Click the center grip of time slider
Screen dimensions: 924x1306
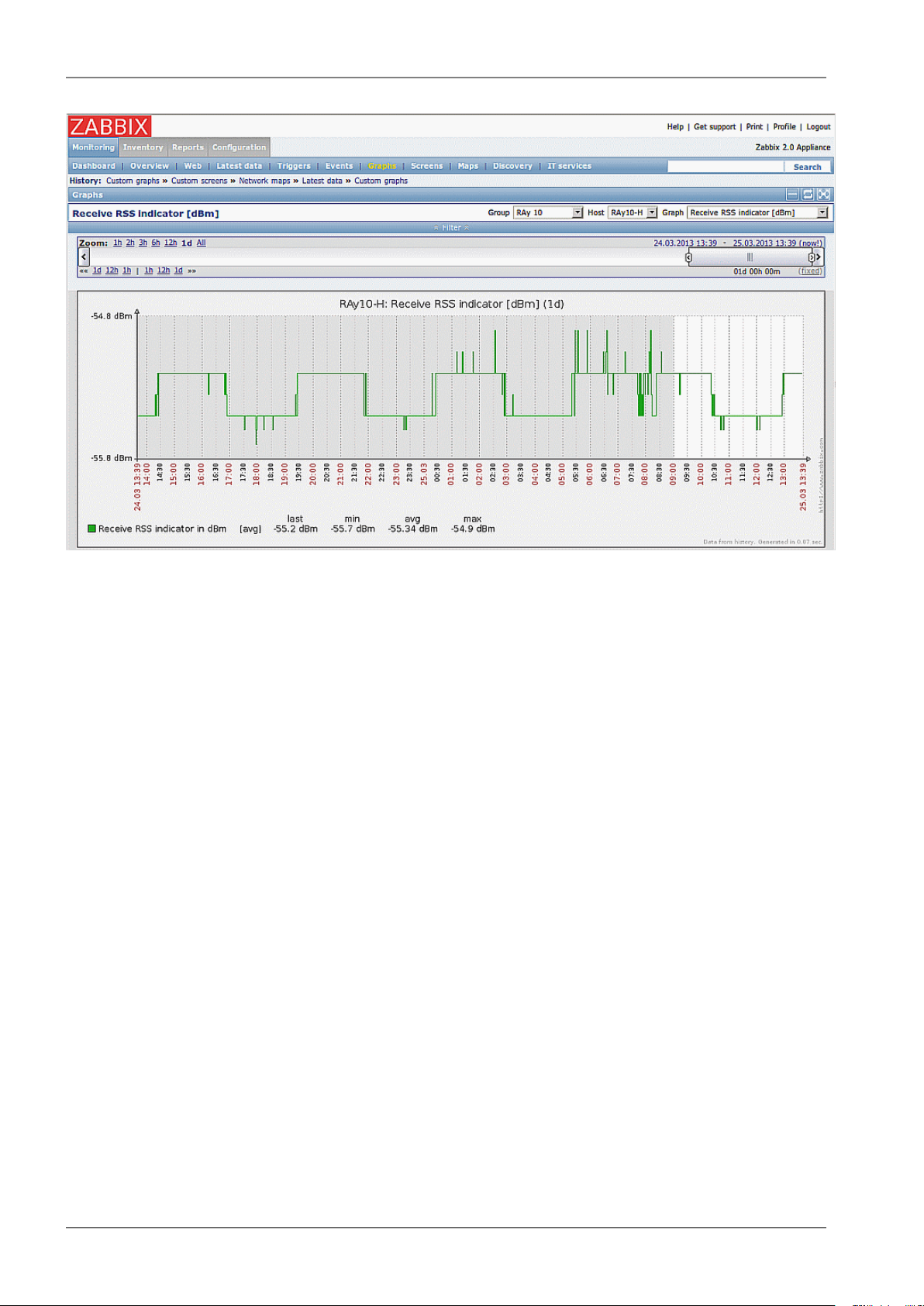tap(750, 257)
